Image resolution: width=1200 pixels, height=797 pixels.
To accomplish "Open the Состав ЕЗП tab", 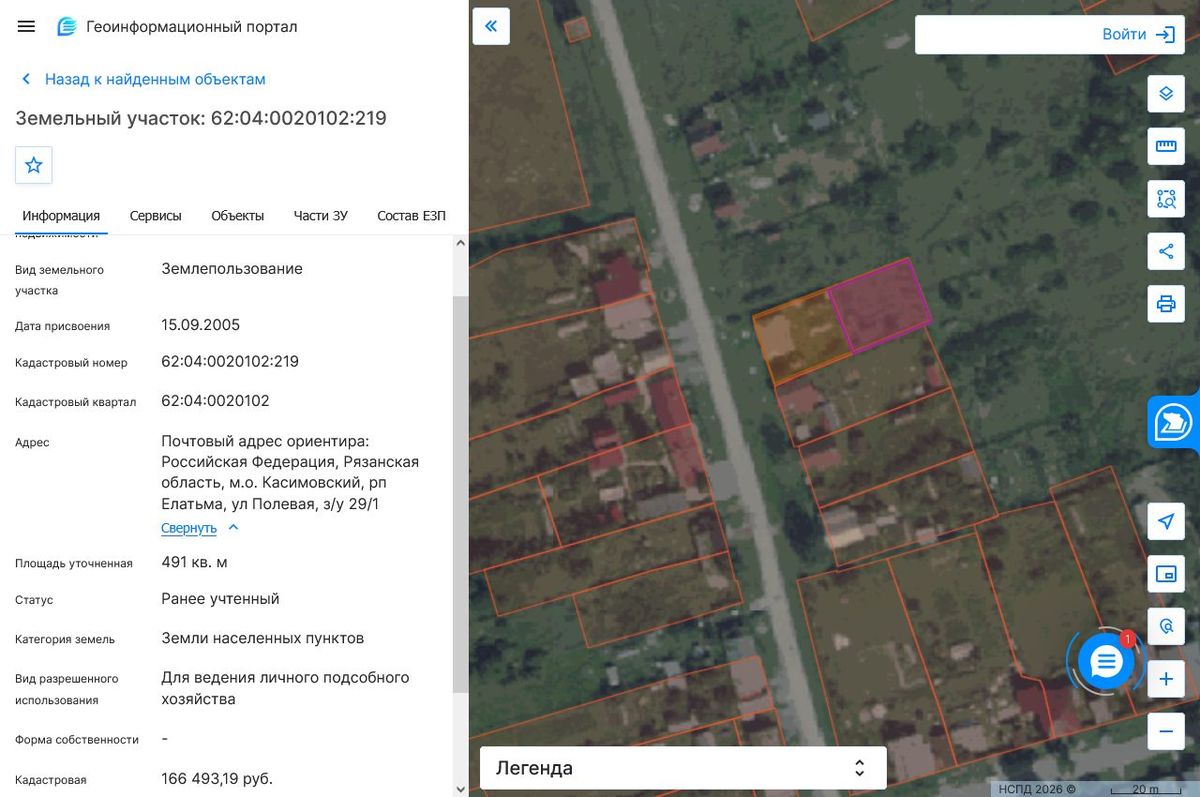I will pyautogui.click(x=411, y=216).
